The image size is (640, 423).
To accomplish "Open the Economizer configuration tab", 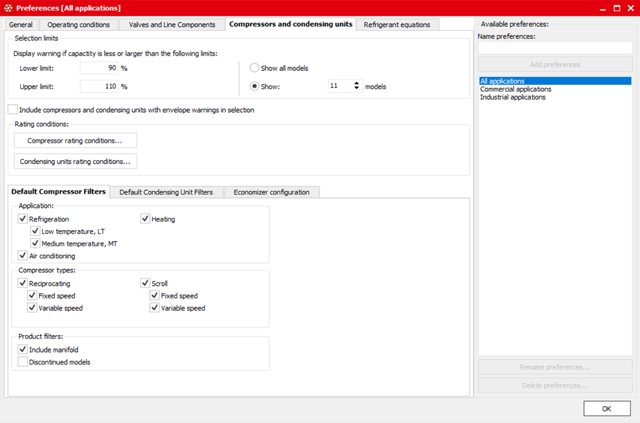I will (x=272, y=192).
